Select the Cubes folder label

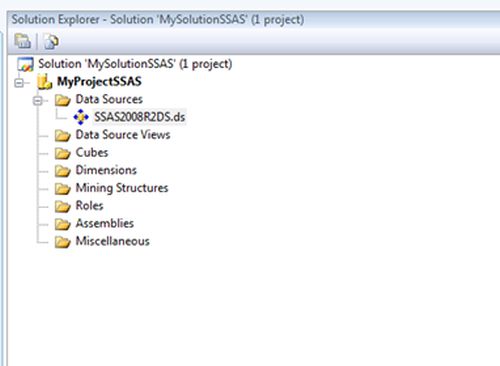pos(92,152)
